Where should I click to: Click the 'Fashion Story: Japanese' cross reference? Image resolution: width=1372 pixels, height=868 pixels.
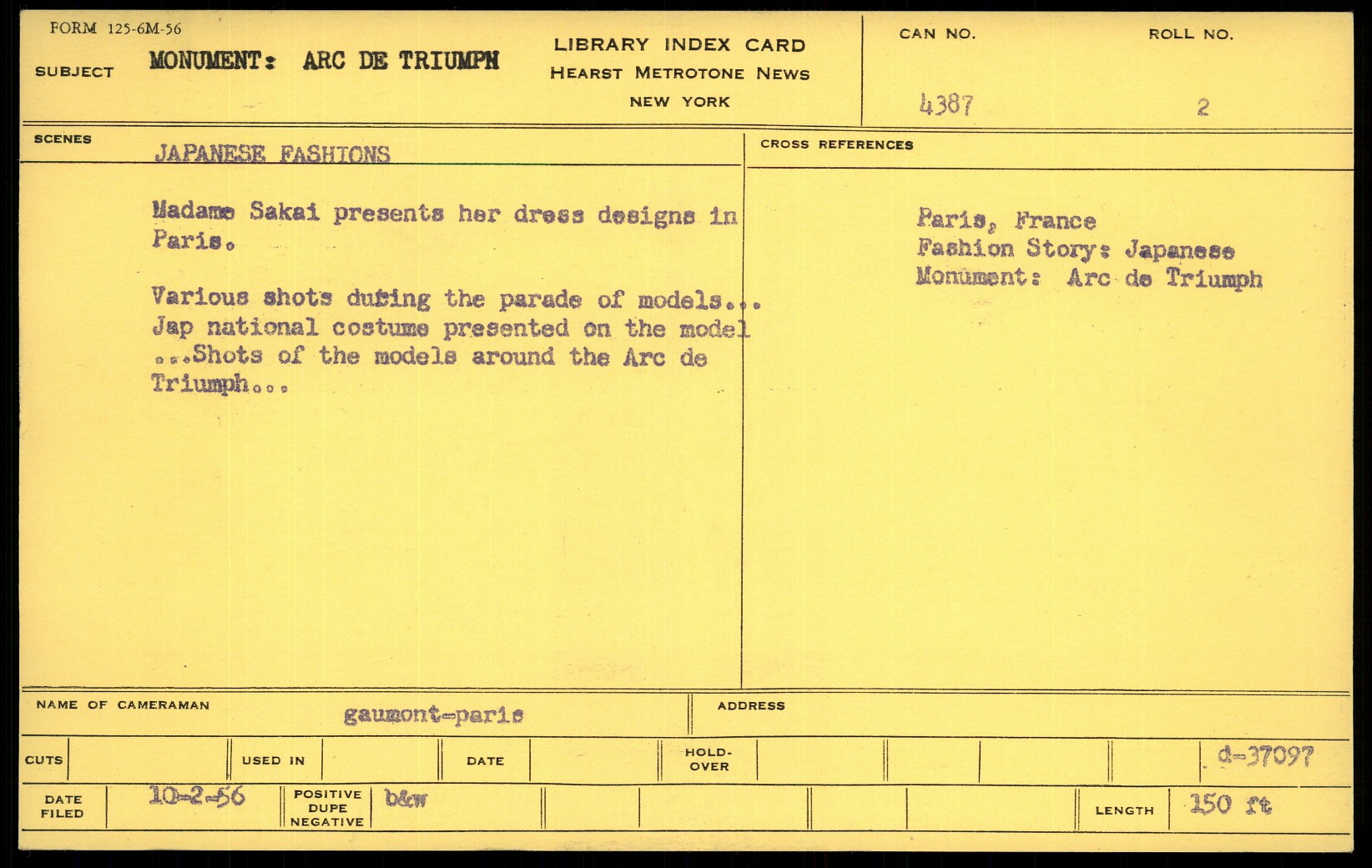click(x=1075, y=250)
